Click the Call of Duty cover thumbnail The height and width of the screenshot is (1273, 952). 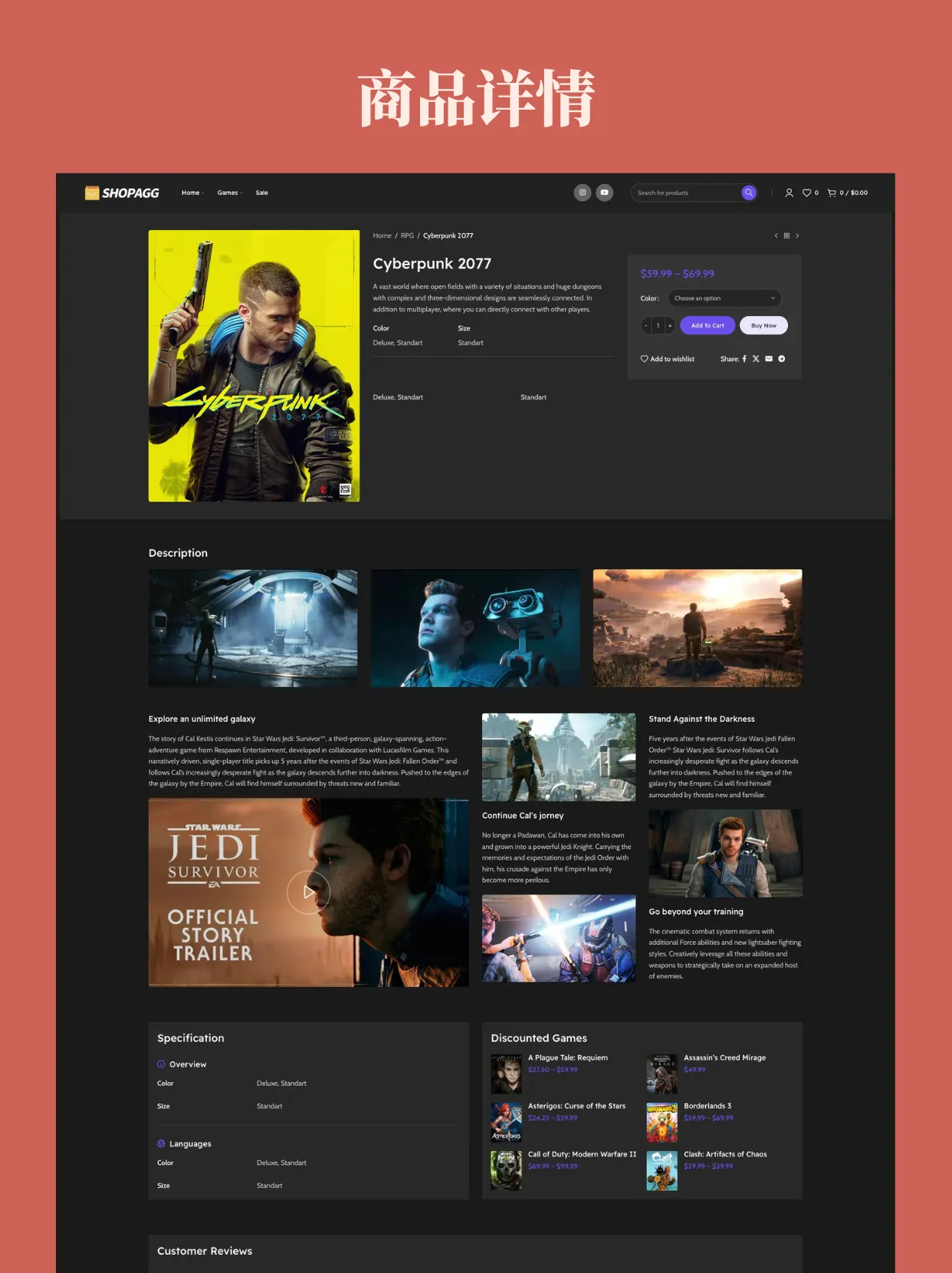pyautogui.click(x=506, y=1170)
